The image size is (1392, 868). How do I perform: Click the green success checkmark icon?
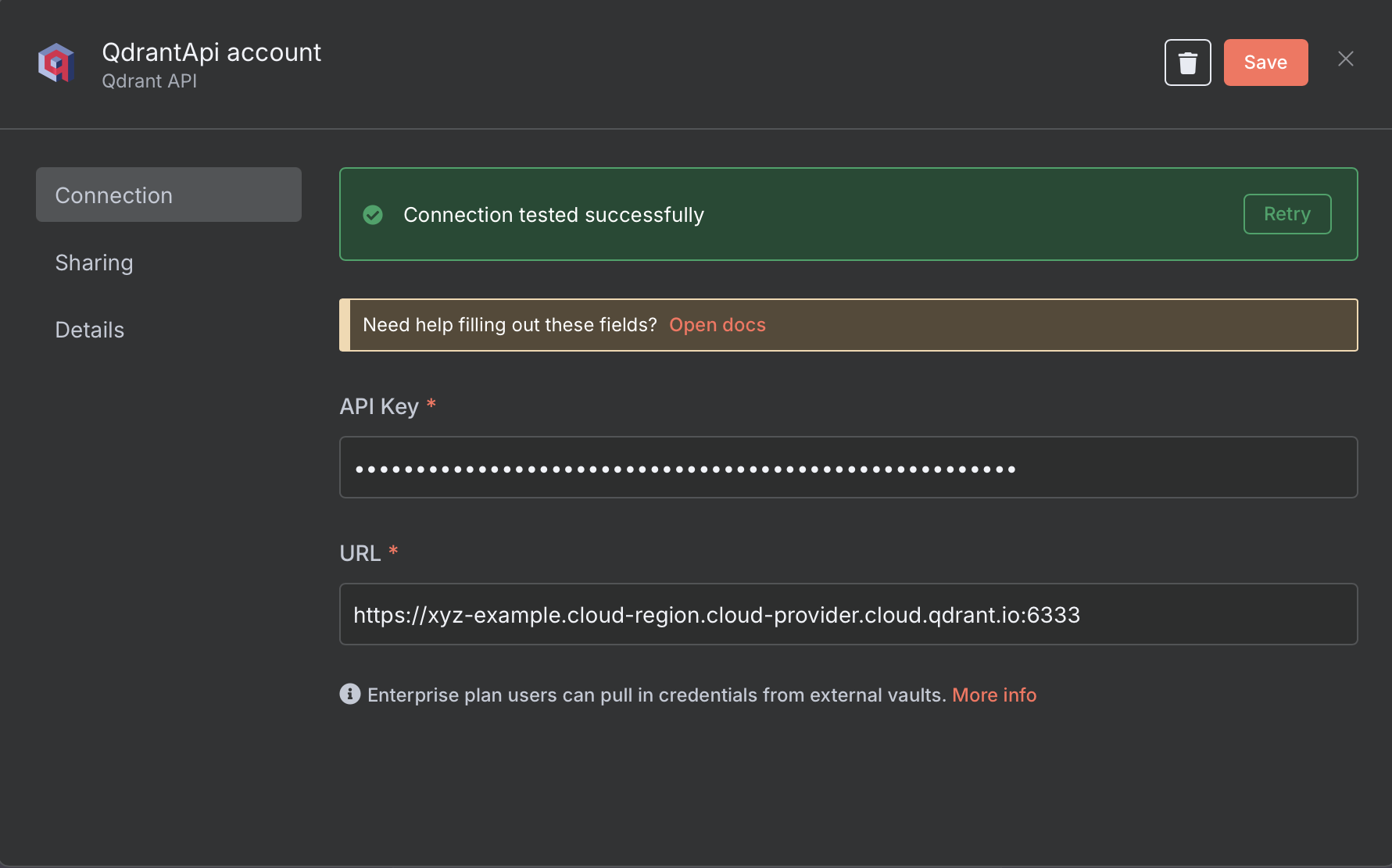(373, 215)
